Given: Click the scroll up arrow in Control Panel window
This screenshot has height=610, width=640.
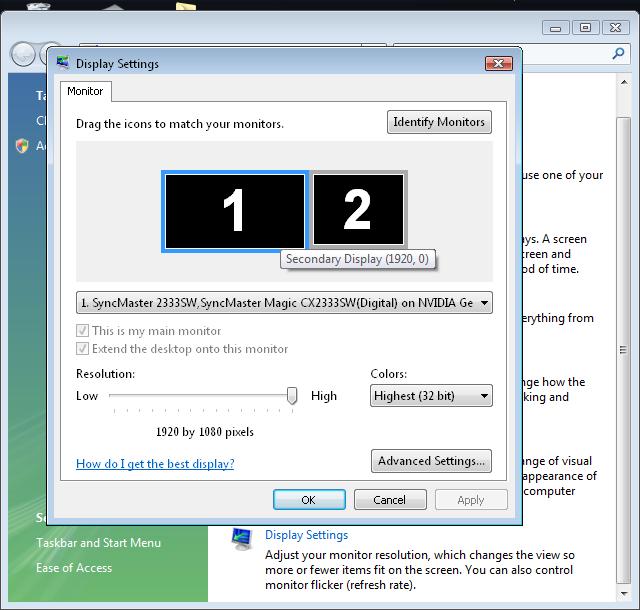Looking at the screenshot, I should point(624,82).
